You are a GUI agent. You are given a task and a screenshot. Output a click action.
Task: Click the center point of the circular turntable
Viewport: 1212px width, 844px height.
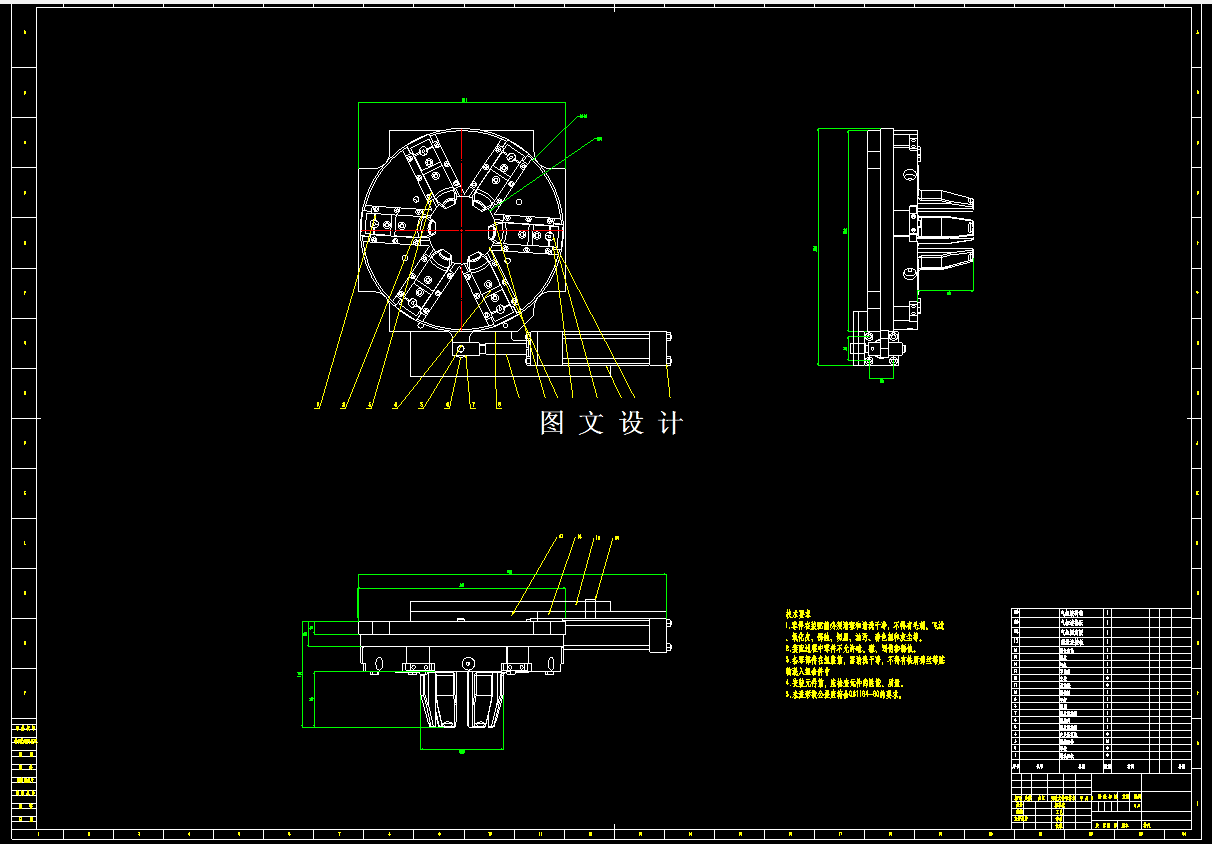462,229
